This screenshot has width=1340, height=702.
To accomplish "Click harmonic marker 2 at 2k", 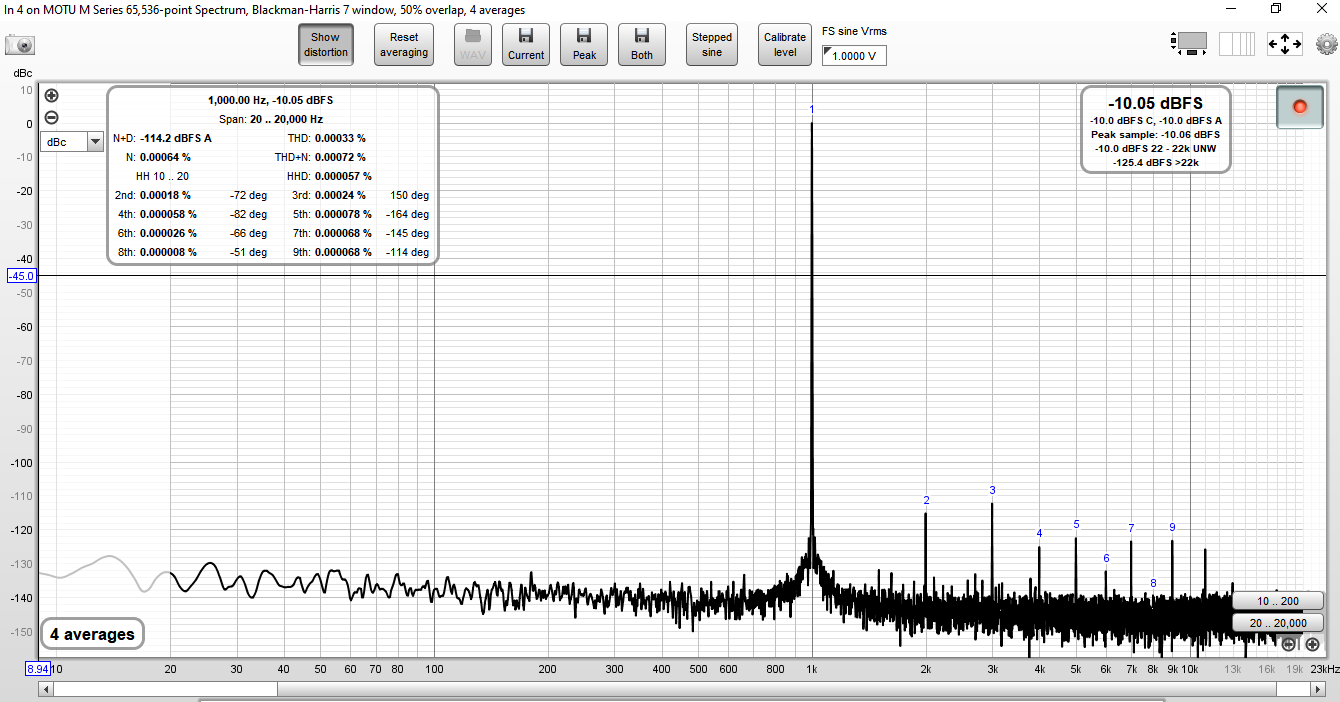I will coord(926,500).
